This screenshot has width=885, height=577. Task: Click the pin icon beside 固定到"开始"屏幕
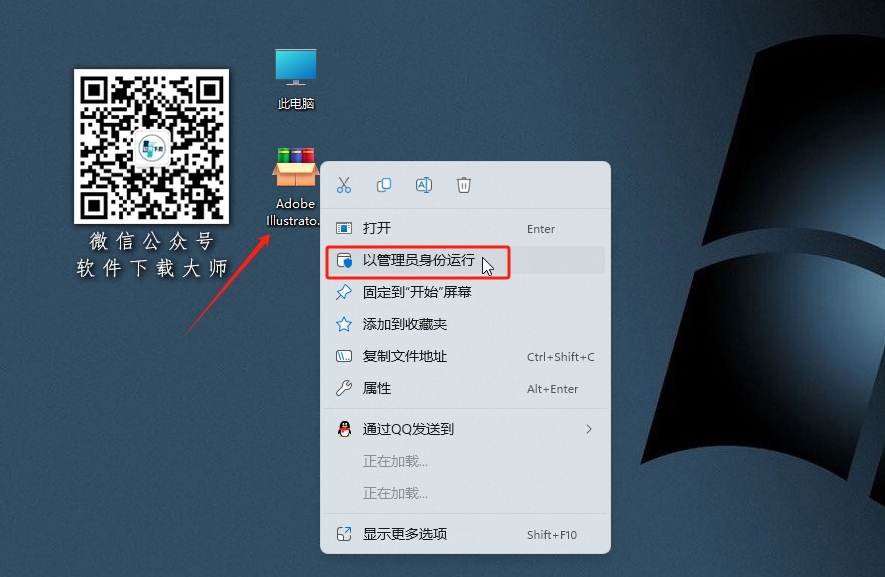(x=344, y=292)
